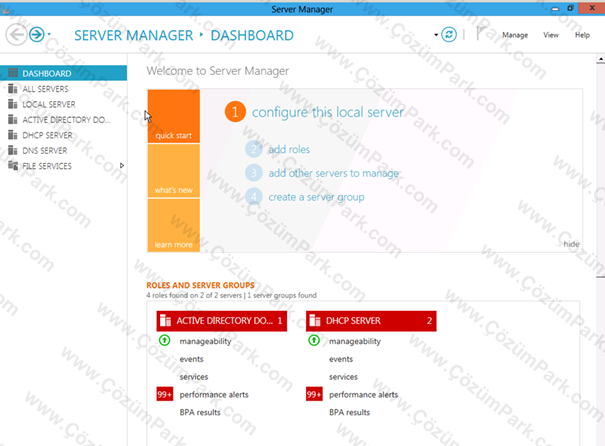The width and height of the screenshot is (605, 446).
Task: Click the 99+ badge under Active Directory
Action: (x=165, y=394)
